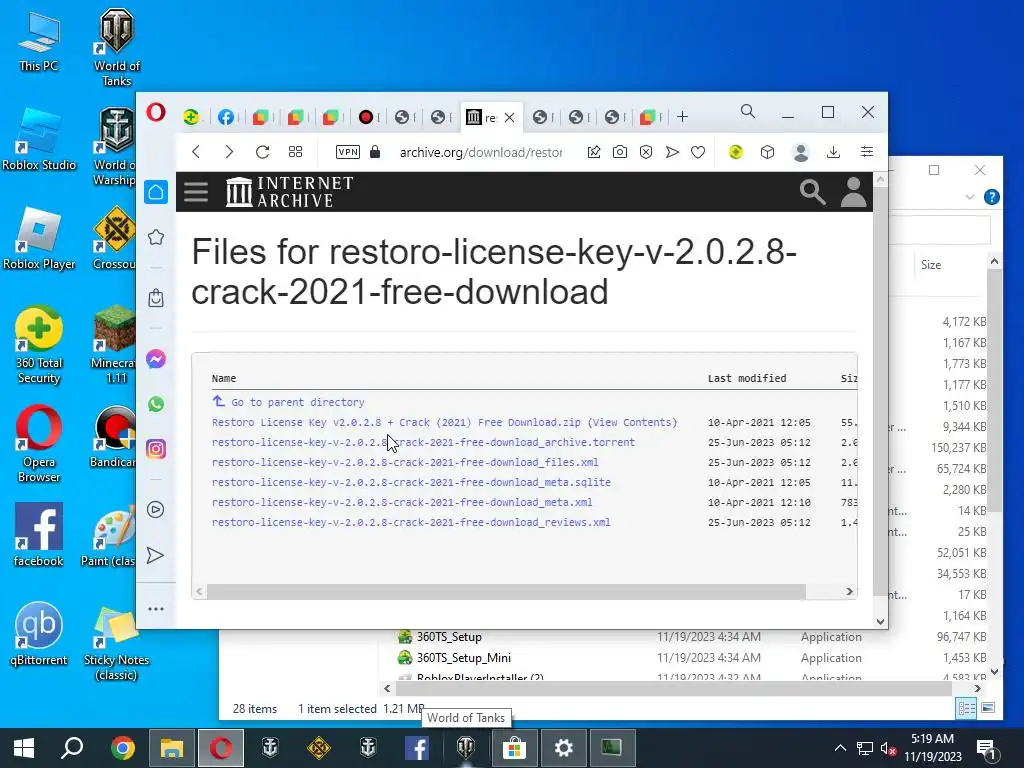Open sidebar three-dots setup
This screenshot has height=768, width=1024.
(155, 609)
